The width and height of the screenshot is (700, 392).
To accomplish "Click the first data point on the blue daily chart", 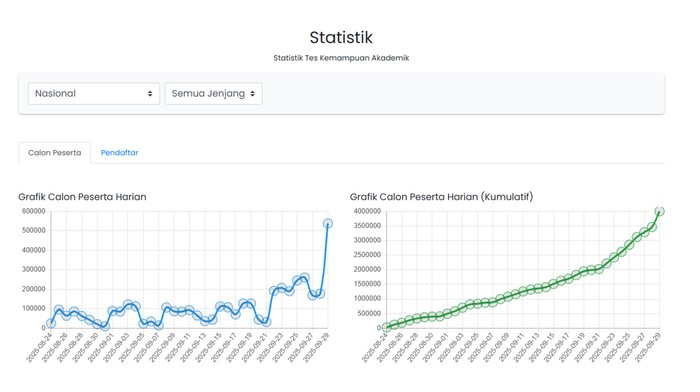I will pyautogui.click(x=51, y=323).
